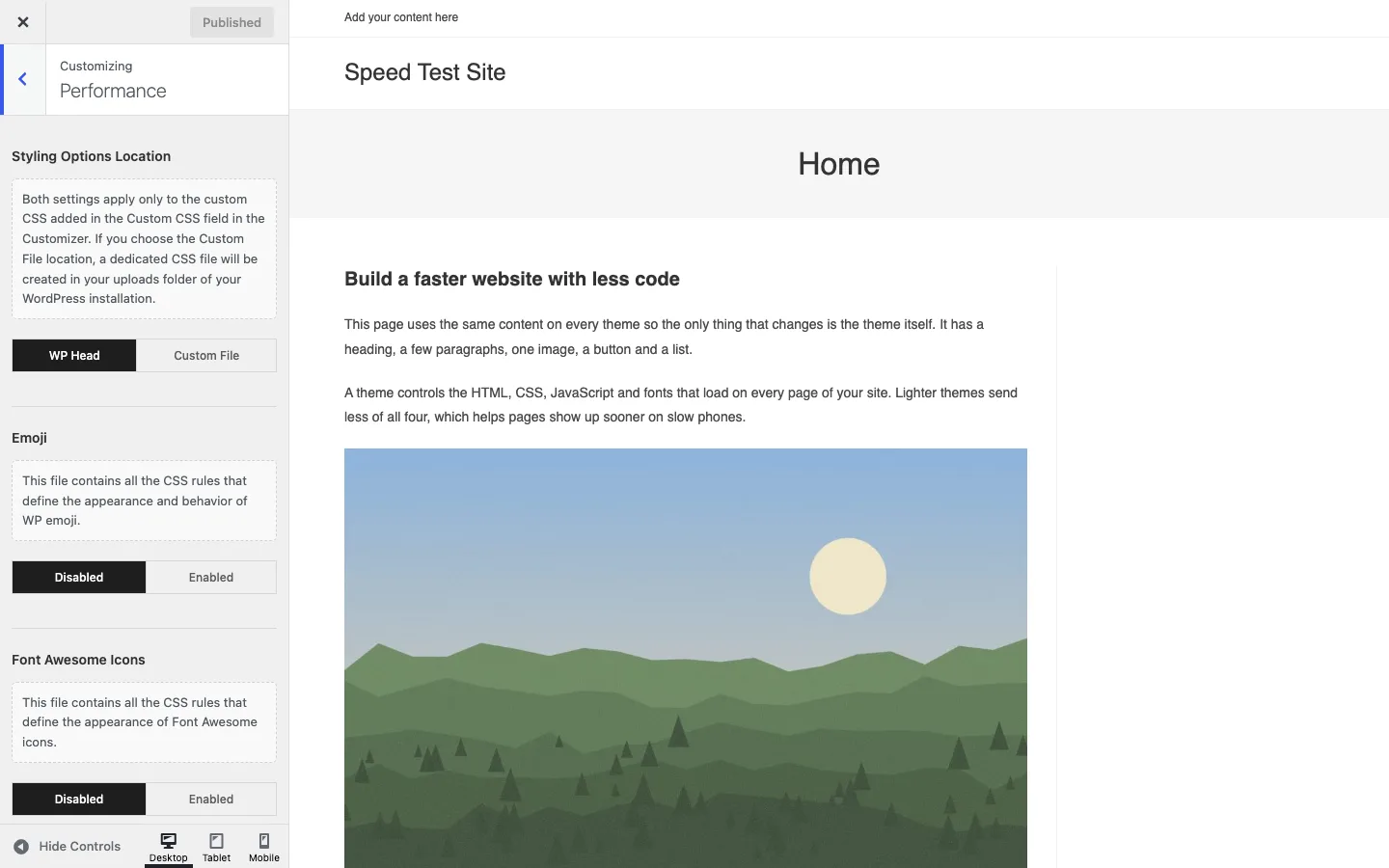The width and height of the screenshot is (1389, 868).
Task: Close the Customizer with the X icon
Action: pos(23,22)
